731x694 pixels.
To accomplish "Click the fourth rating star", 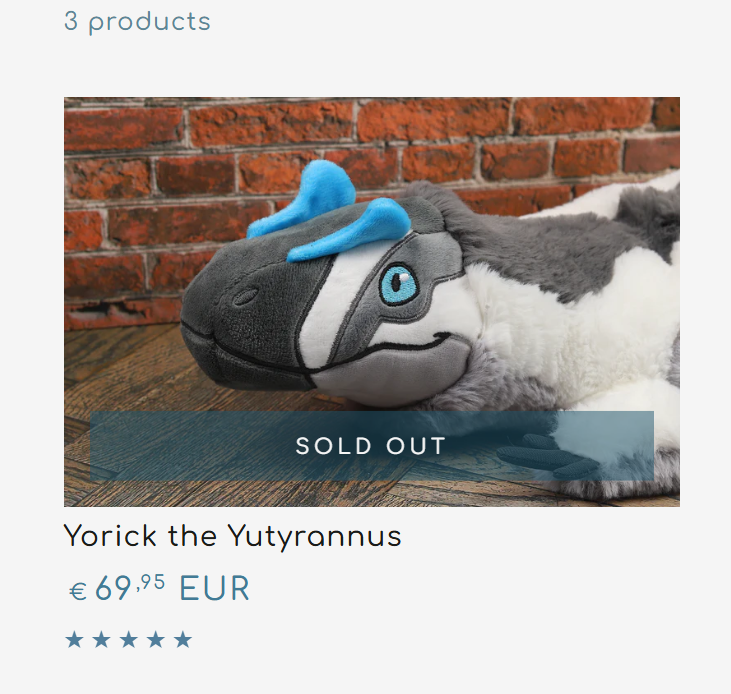I will (x=155, y=639).
